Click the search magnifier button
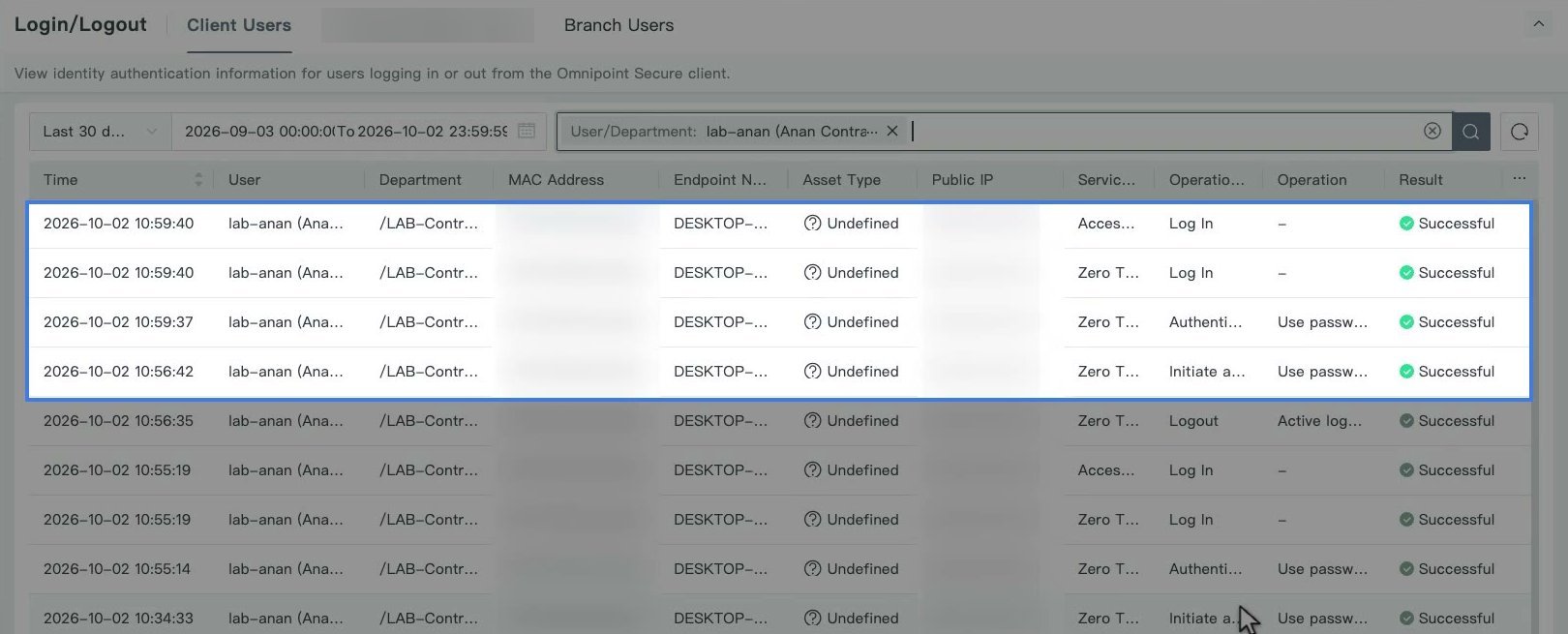This screenshot has height=634, width=1568. pyautogui.click(x=1470, y=132)
